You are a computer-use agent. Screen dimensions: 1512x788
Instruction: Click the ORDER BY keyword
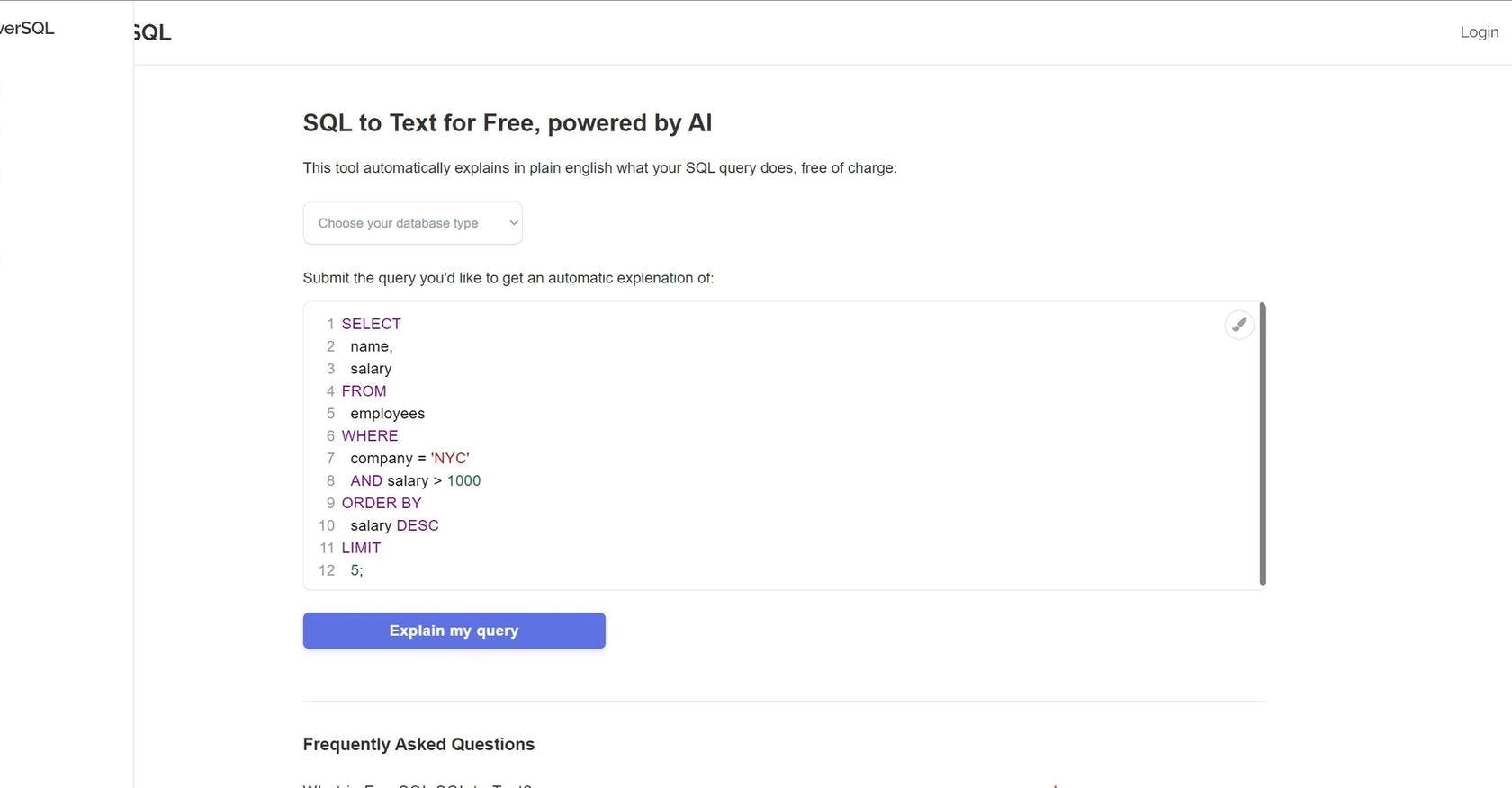click(381, 504)
